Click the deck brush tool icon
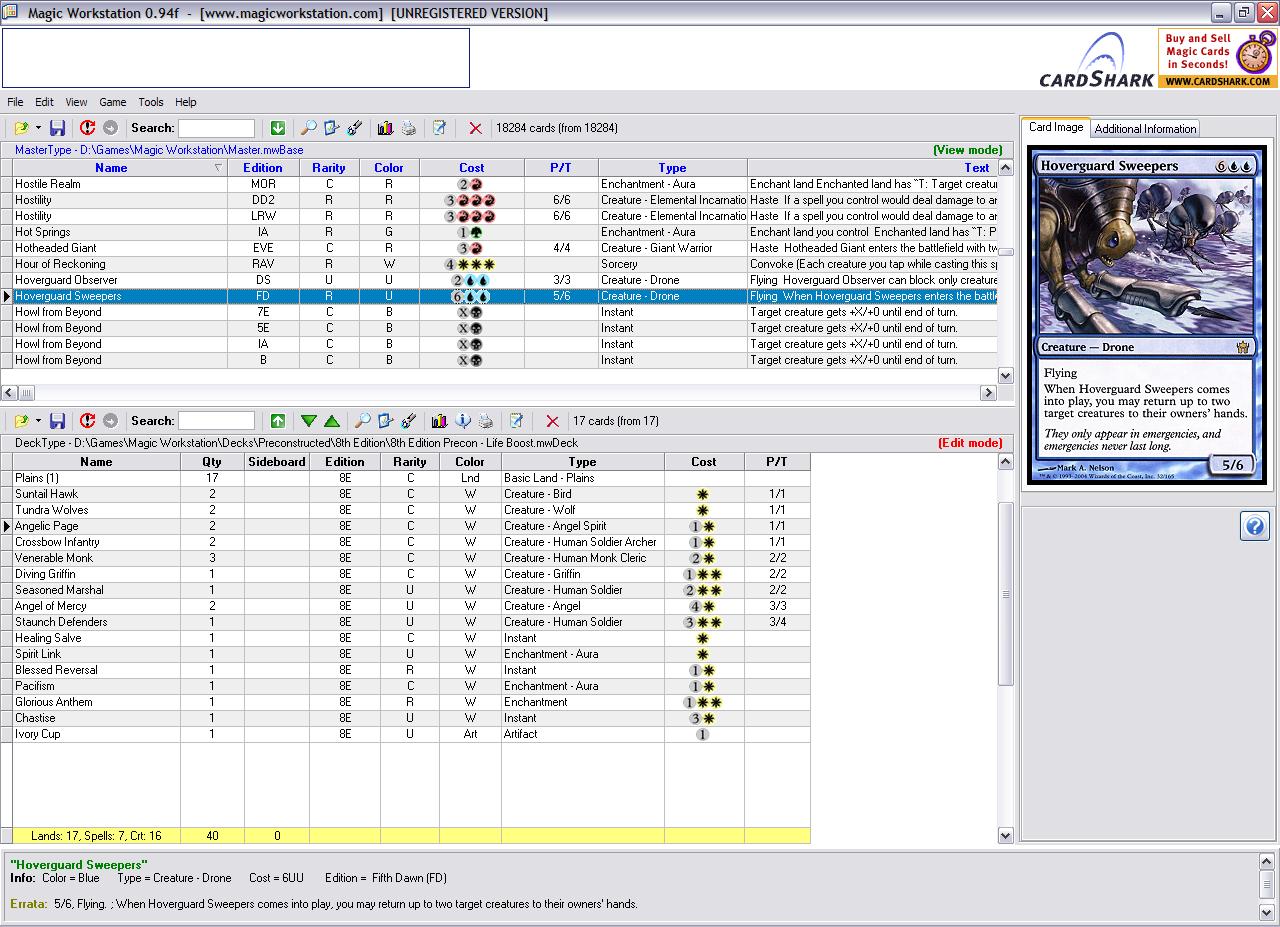Screen dimensions: 1280x927 tap(408, 421)
